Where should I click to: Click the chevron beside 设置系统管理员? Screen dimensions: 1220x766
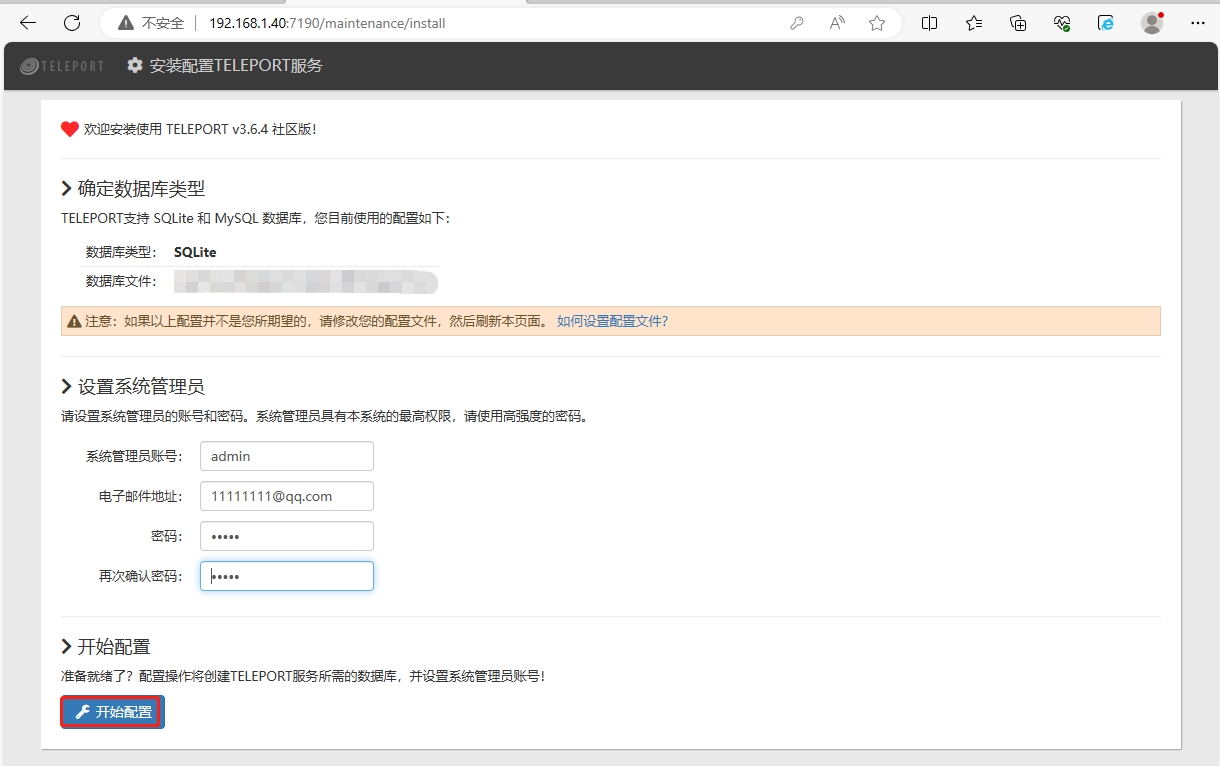67,387
